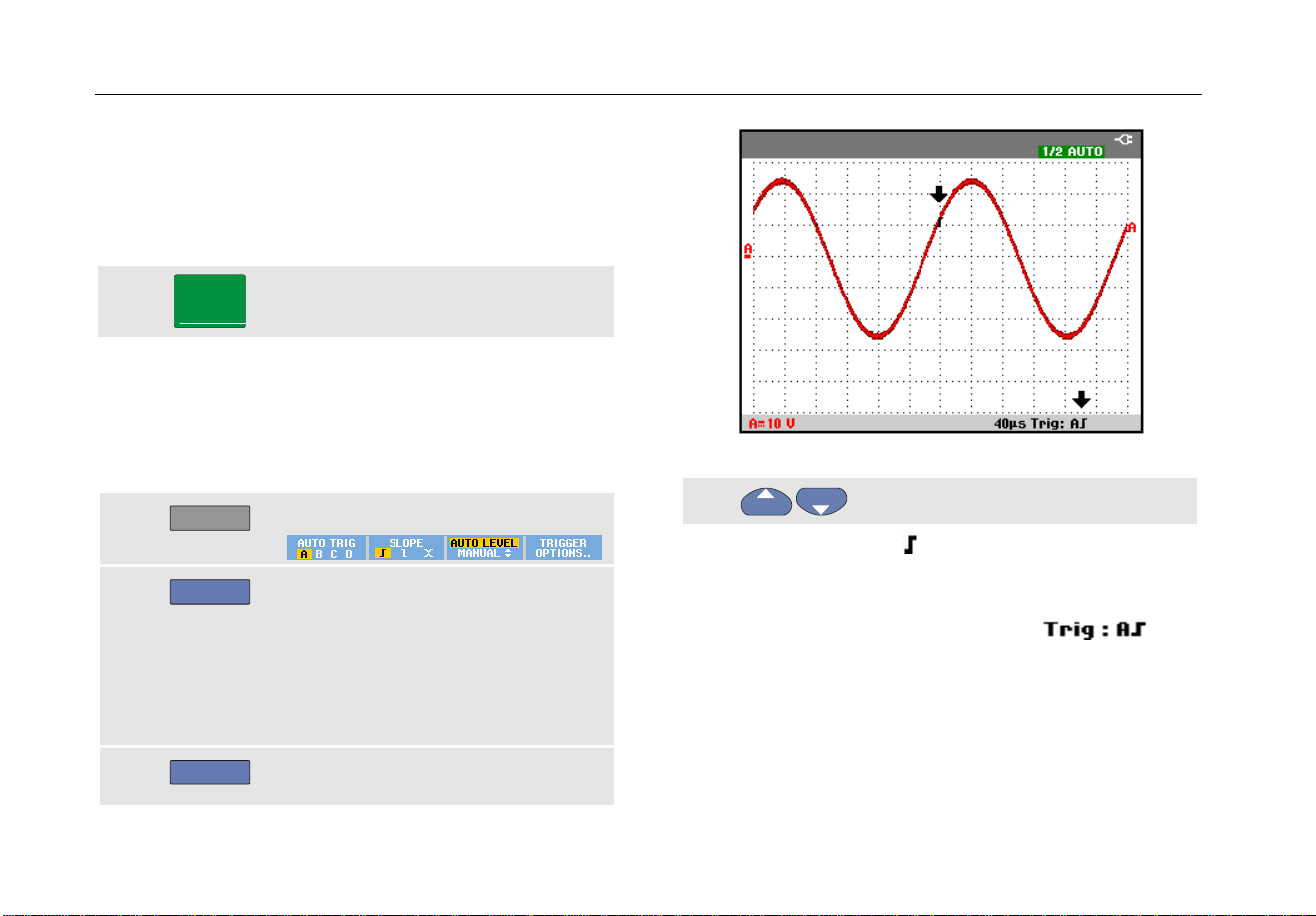Click the gray key above the menu bar
This screenshot has height=916, width=1316.
(209, 518)
